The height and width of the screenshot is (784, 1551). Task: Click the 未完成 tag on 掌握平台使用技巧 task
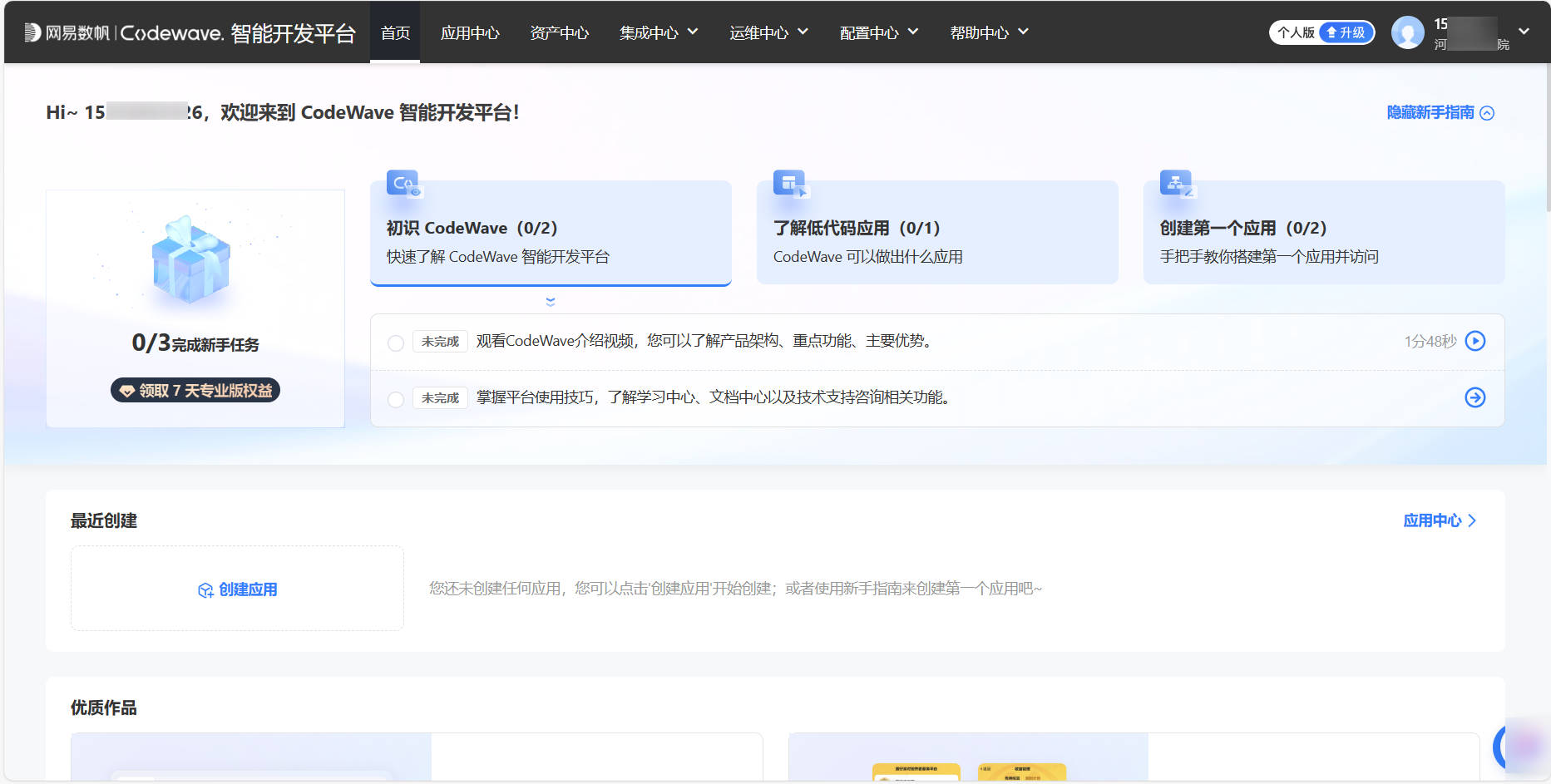(440, 398)
